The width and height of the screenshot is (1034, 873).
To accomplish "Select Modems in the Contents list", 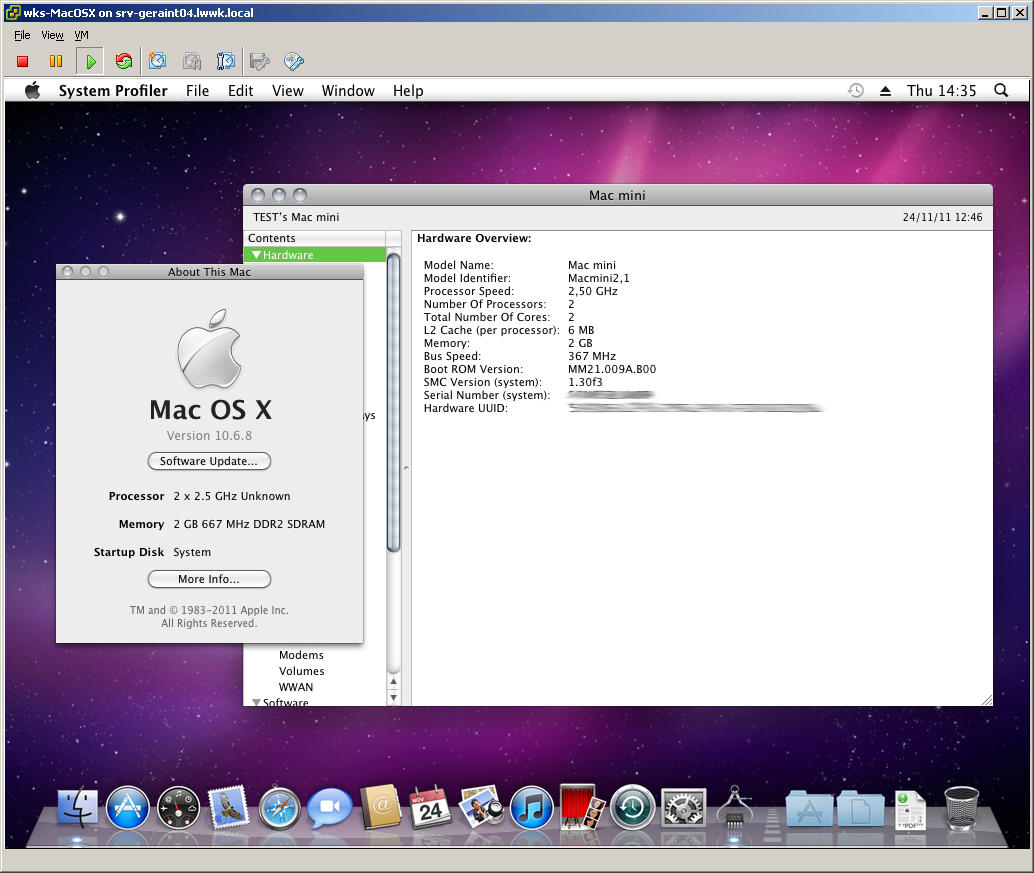I will pos(301,655).
